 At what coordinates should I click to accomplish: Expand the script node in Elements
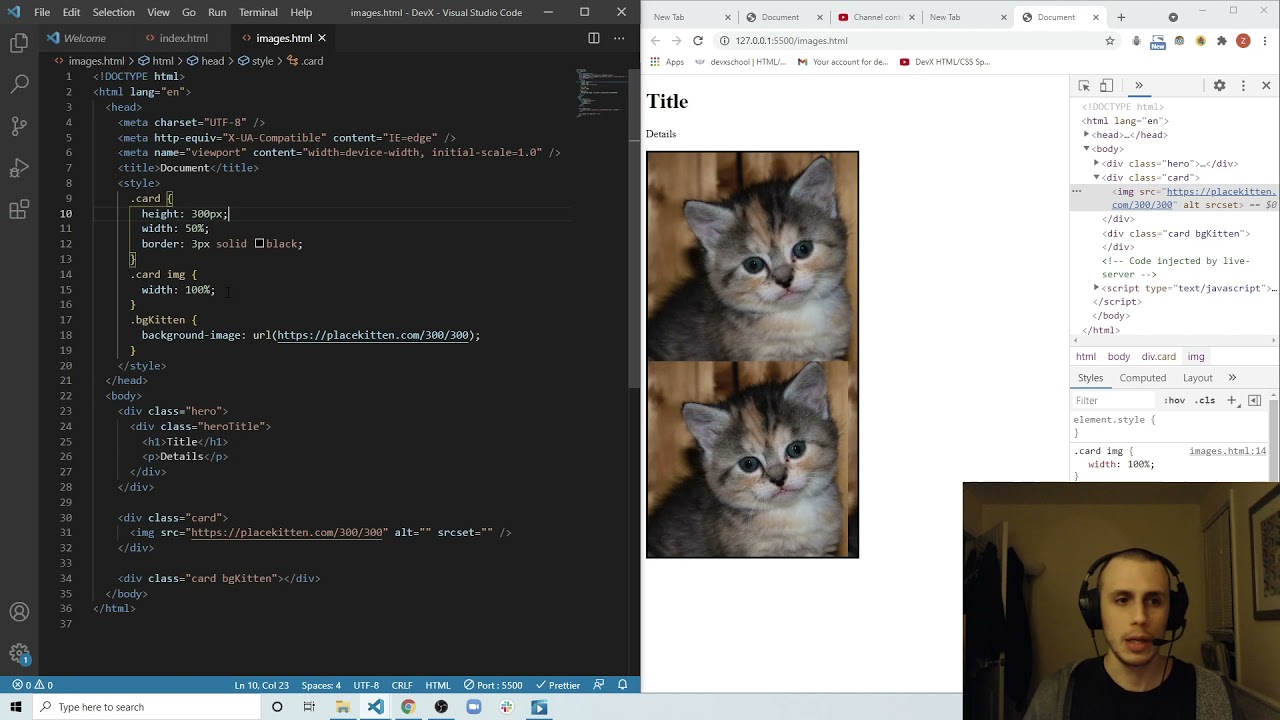tap(1096, 288)
